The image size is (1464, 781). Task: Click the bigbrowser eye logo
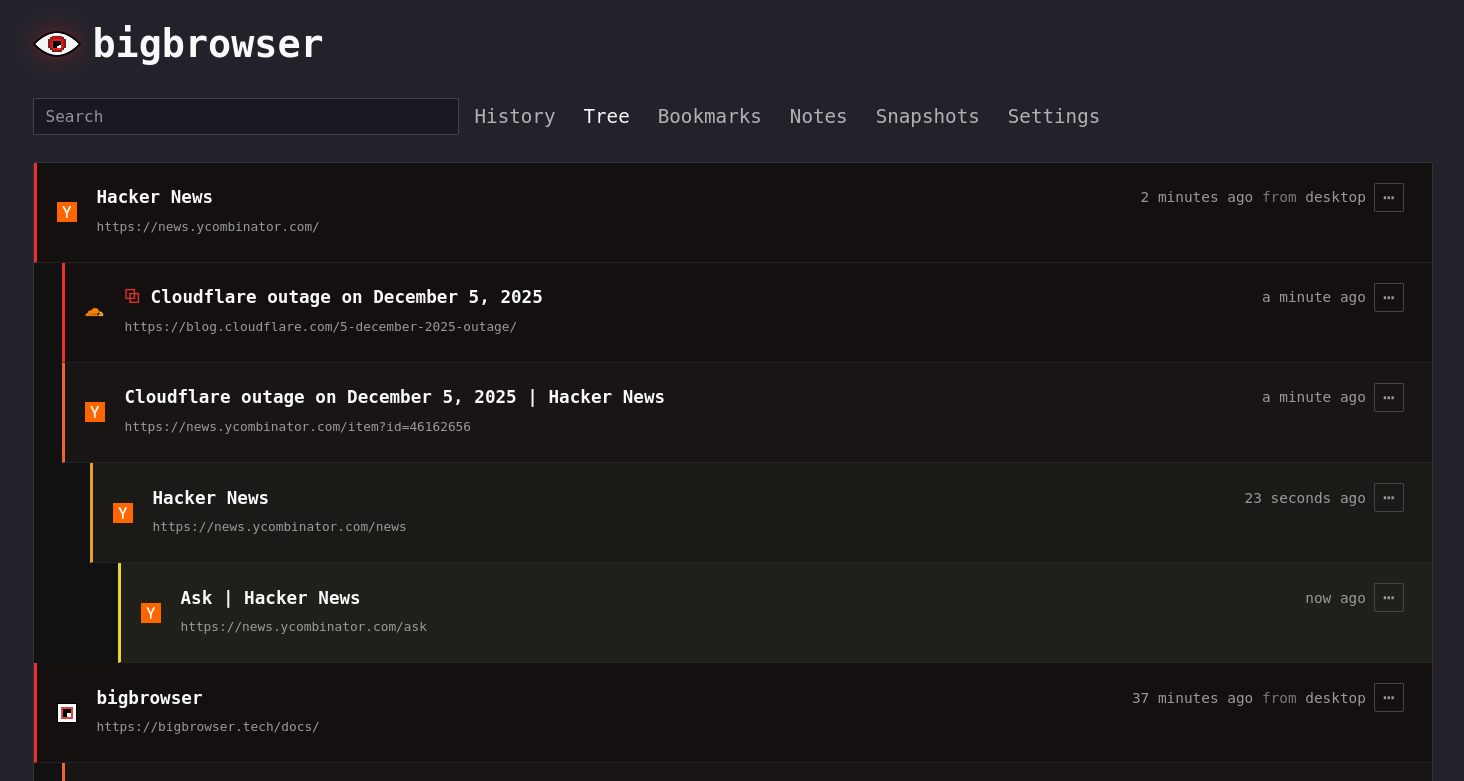coord(57,44)
